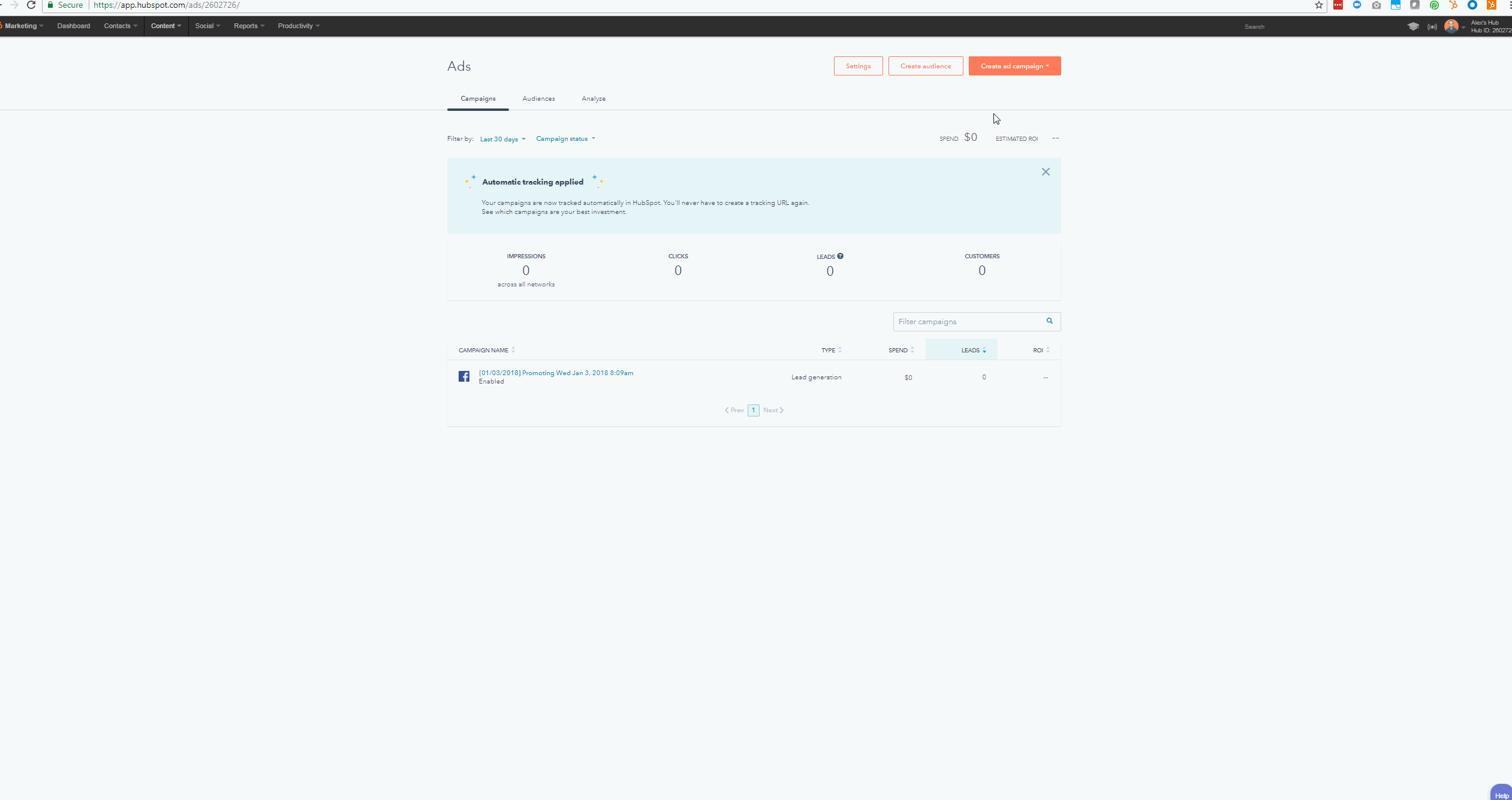Viewport: 1512px width, 800px height.
Task: Click the search magnifier in Filter campaigns
Action: coord(1050,321)
